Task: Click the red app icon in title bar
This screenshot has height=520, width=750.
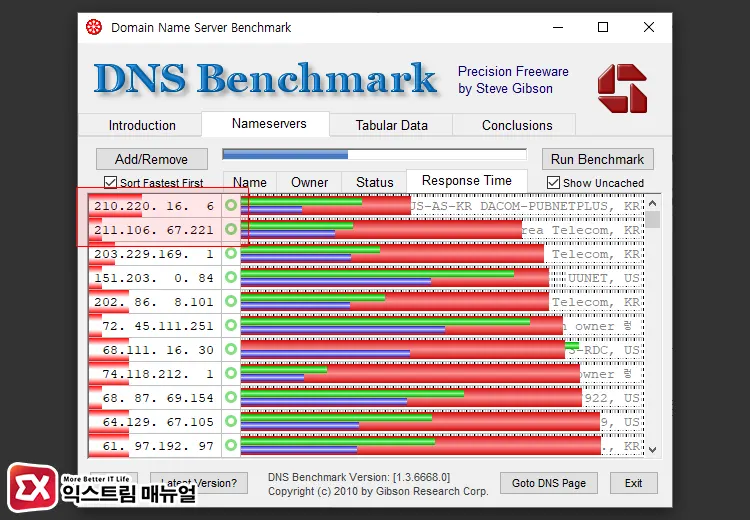Action: click(x=93, y=27)
